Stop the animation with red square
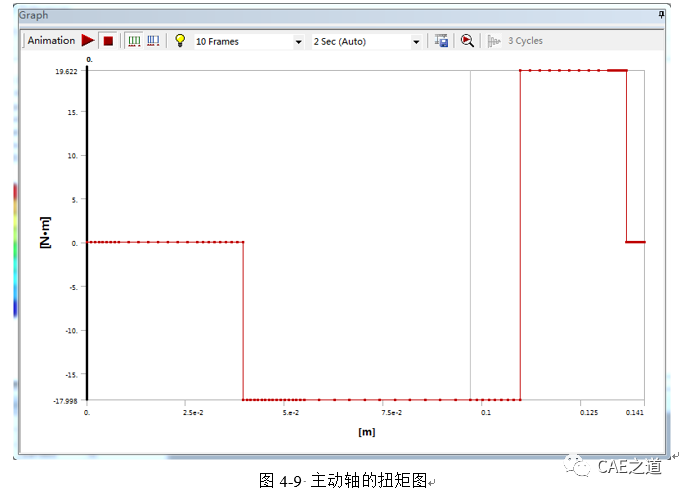 (x=108, y=41)
